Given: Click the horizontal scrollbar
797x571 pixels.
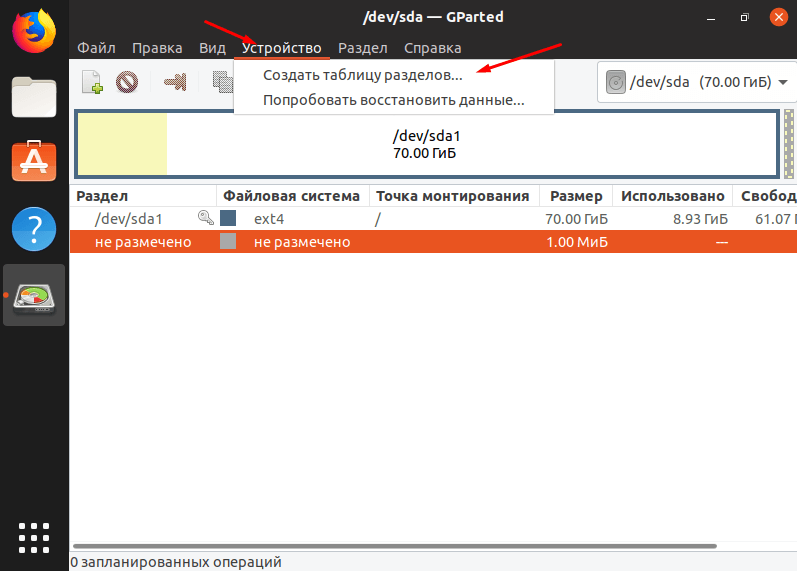Looking at the screenshot, I should point(394,546).
